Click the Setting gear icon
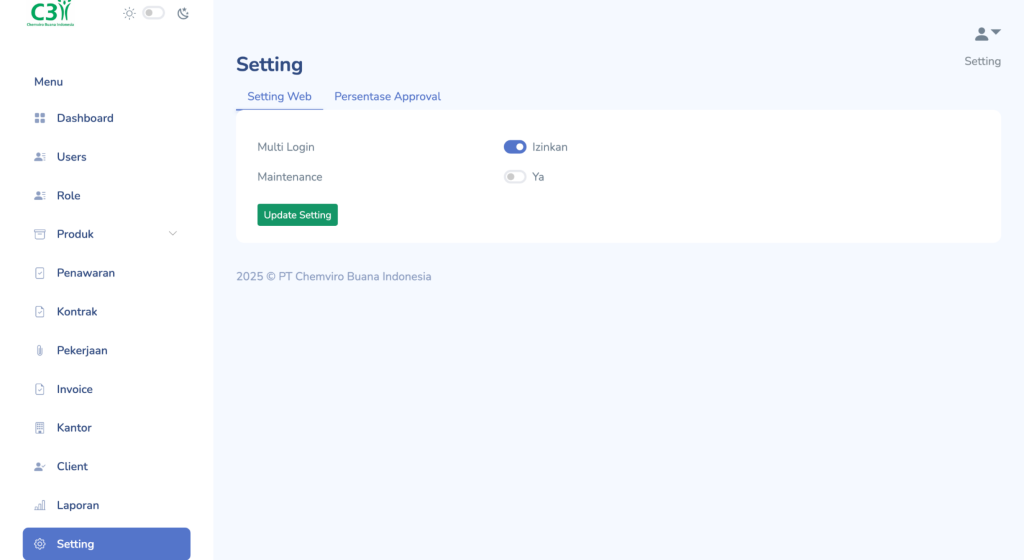1024x560 pixels. [x=40, y=544]
